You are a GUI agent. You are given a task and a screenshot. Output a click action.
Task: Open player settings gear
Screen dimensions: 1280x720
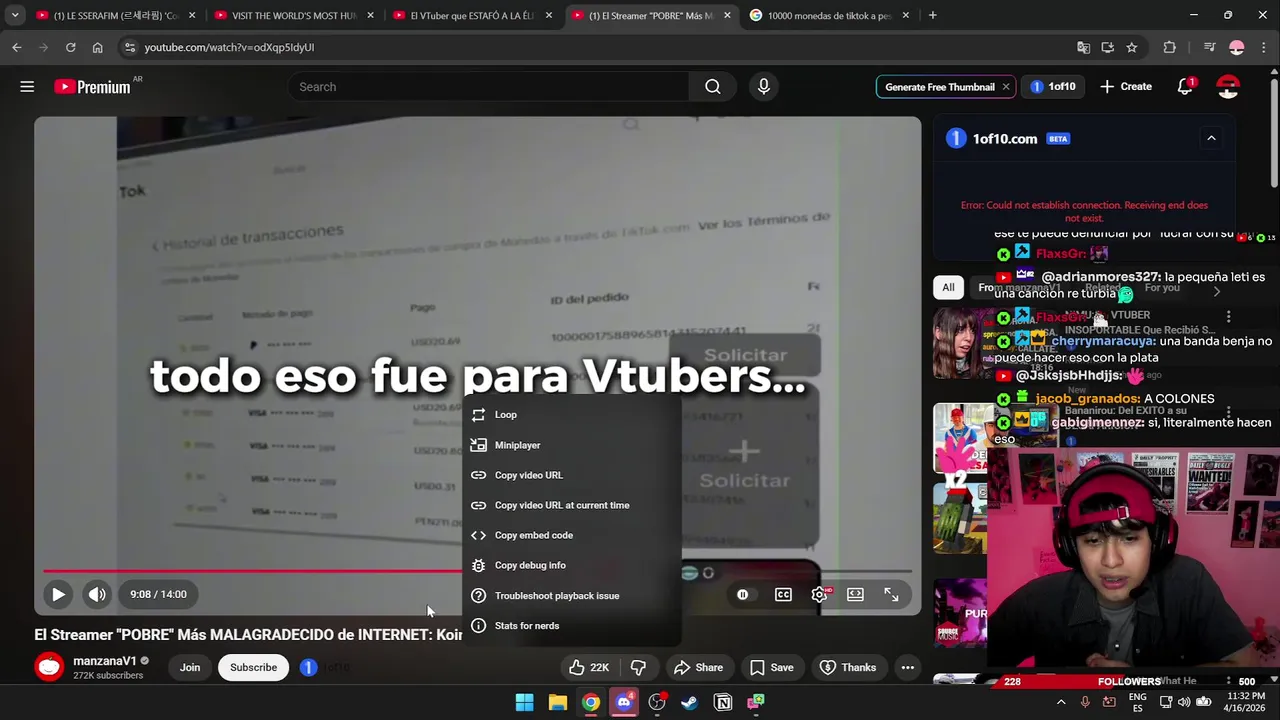(x=820, y=594)
